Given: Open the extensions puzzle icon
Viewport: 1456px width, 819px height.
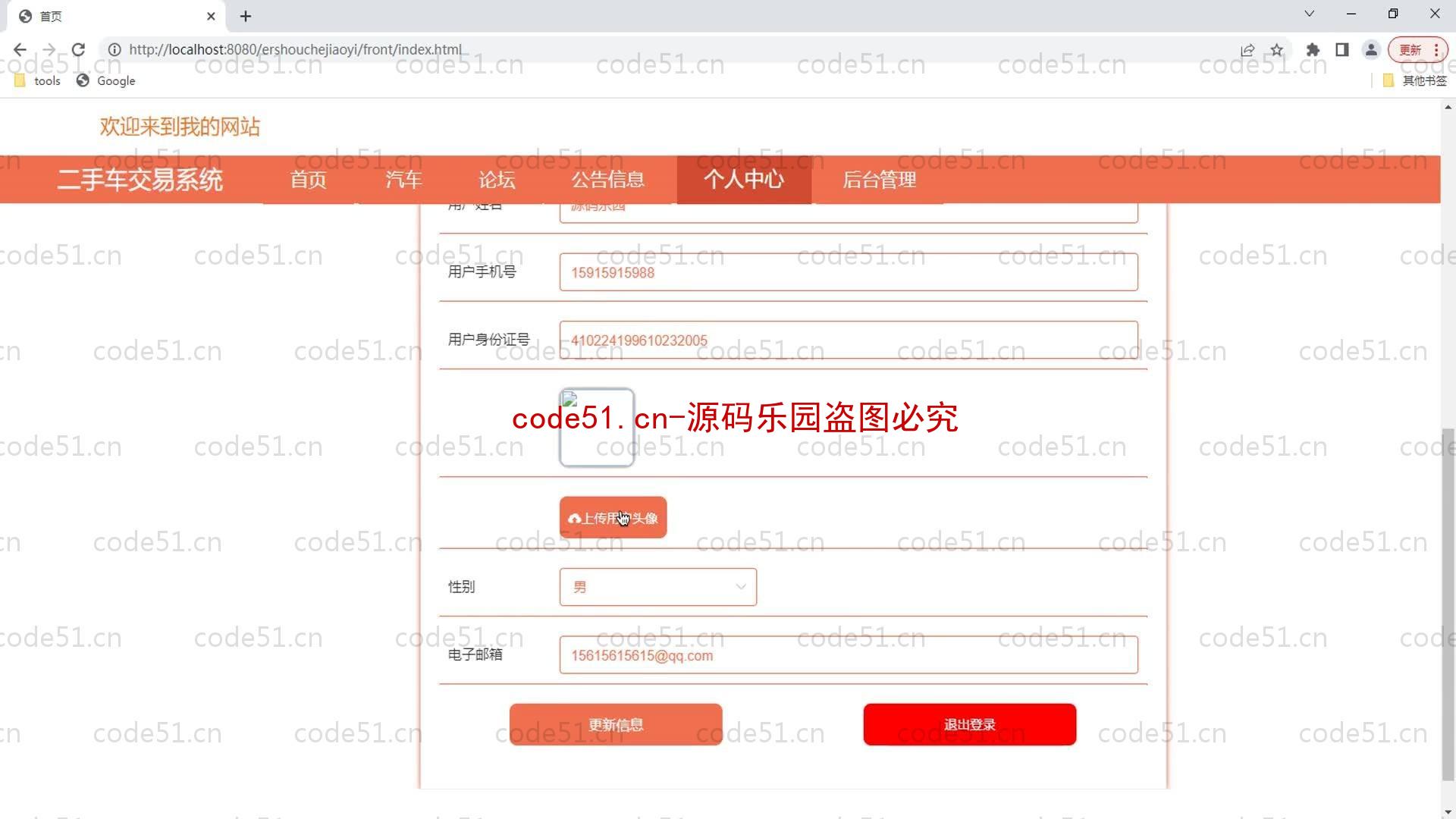Looking at the screenshot, I should pos(1313,50).
